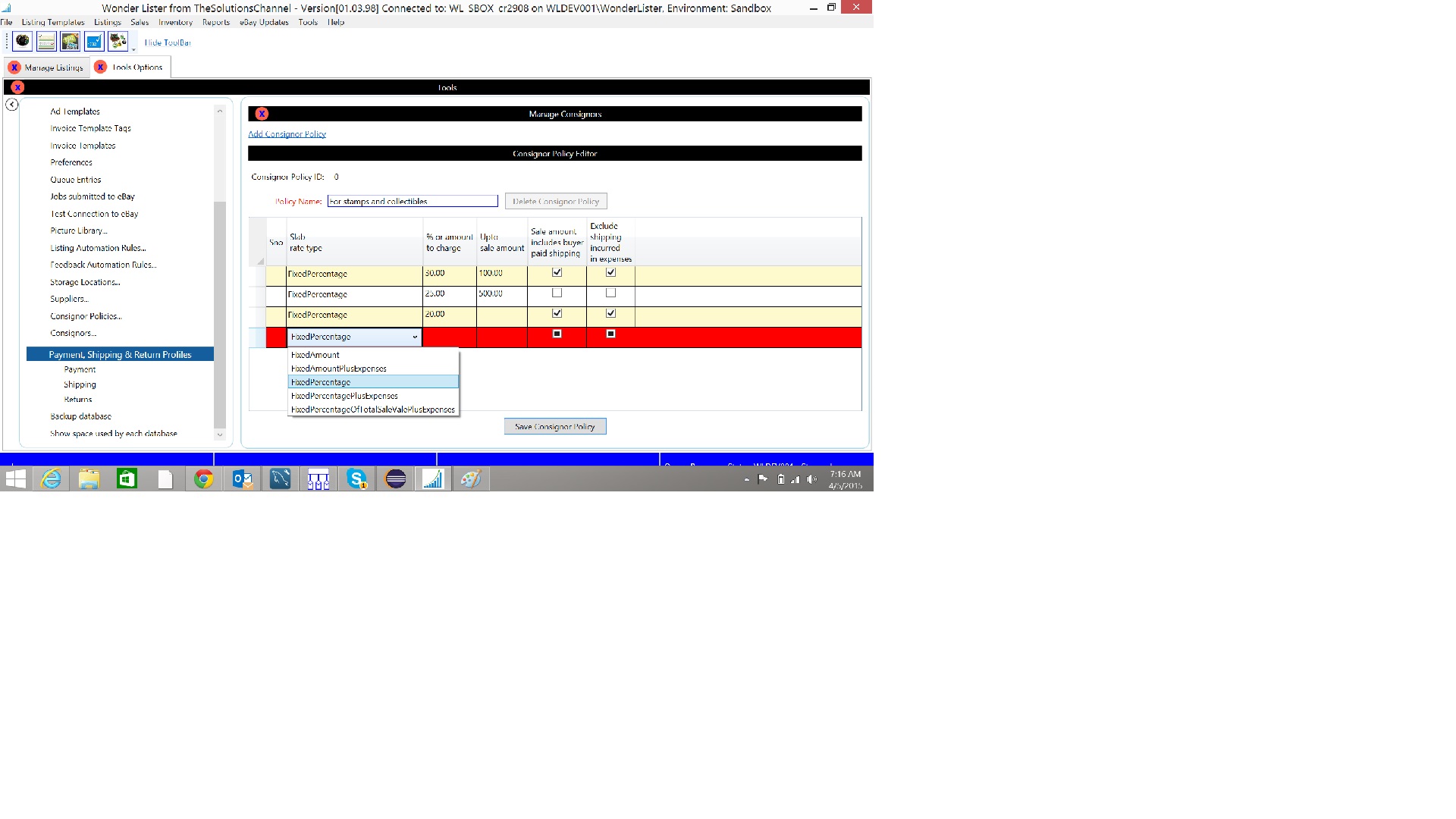
Task: Open the Inventory menu
Action: tap(175, 22)
